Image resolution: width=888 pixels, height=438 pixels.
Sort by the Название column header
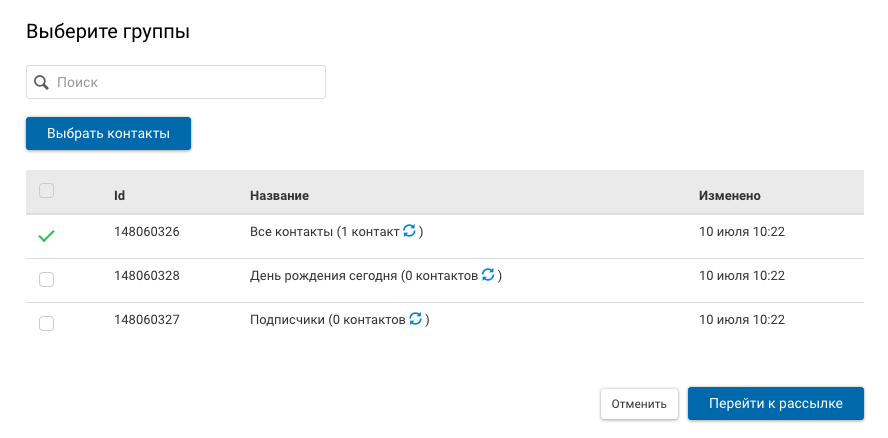coord(279,196)
